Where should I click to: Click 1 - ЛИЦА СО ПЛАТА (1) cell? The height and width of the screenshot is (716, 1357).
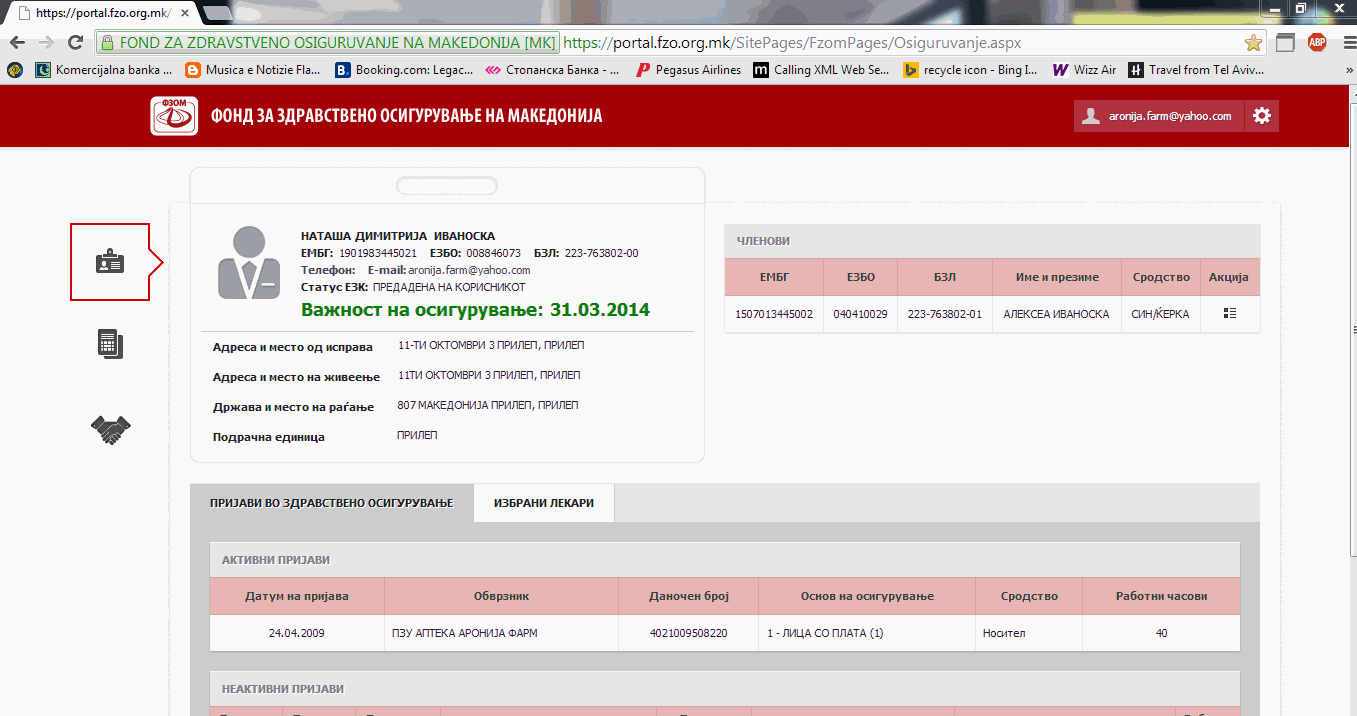[867, 633]
